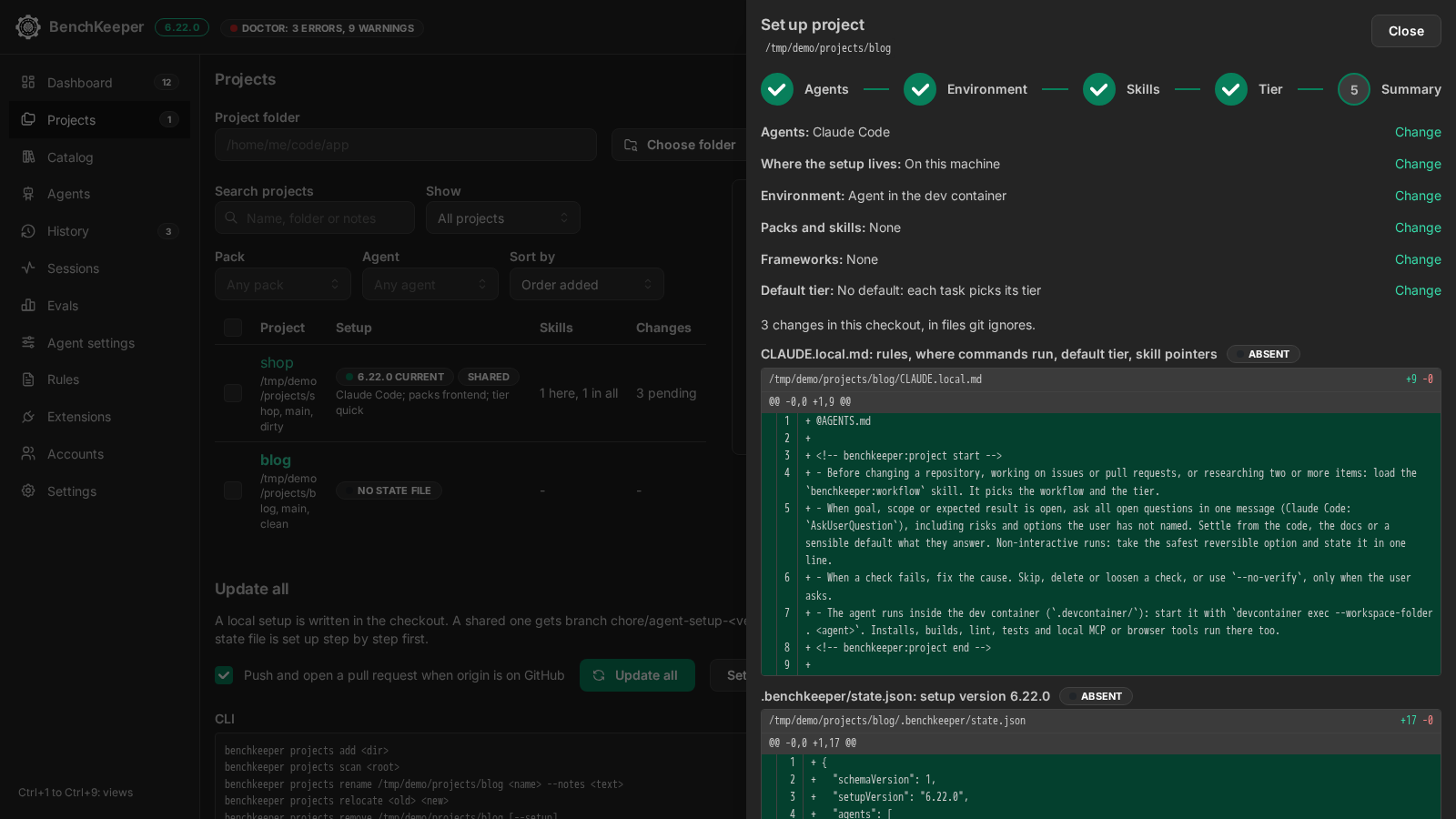Click the History clock icon
Image resolution: width=1456 pixels, height=819 pixels.
[28, 231]
